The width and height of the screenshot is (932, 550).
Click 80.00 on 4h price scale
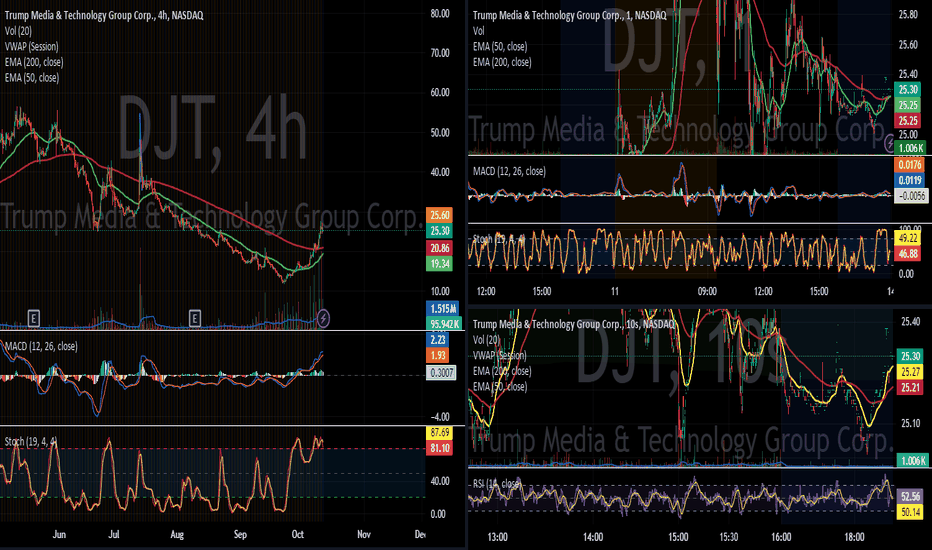coord(440,13)
